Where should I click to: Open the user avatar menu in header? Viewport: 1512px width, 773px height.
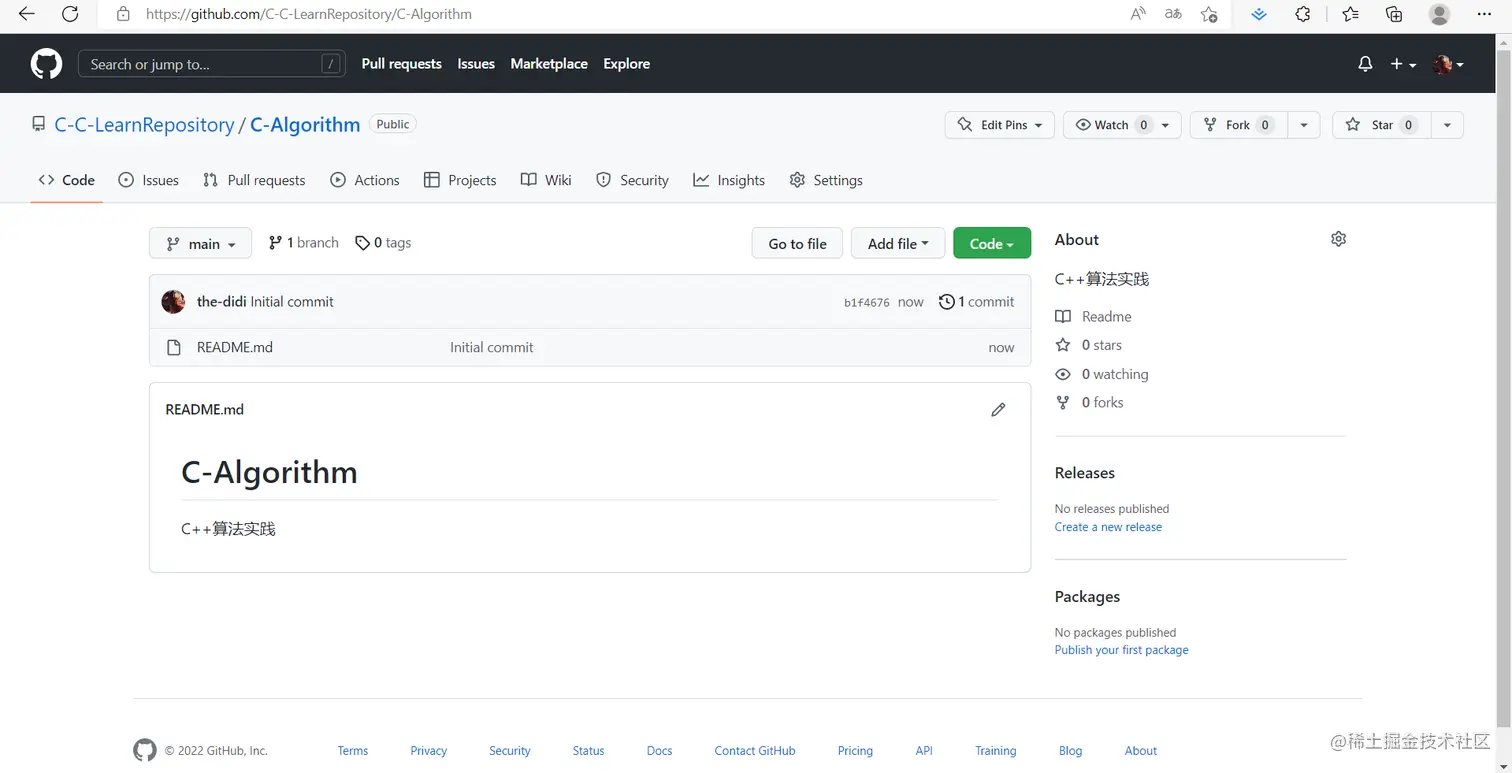[x=1448, y=64]
